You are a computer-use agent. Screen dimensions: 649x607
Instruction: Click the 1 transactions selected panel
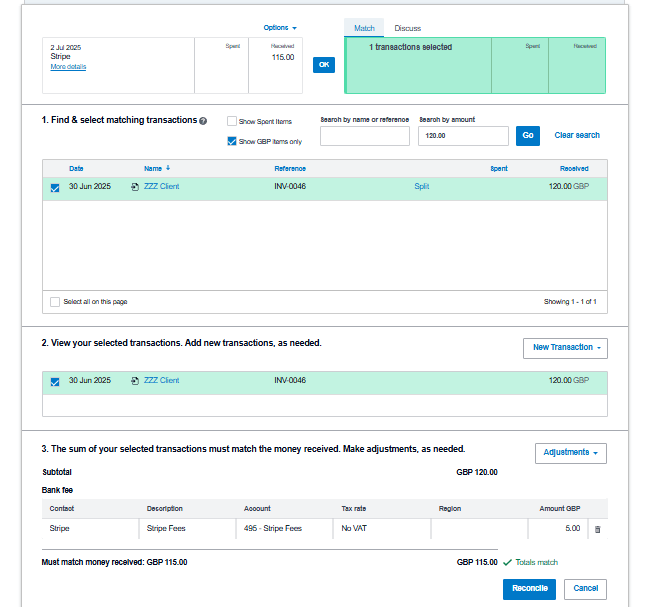click(475, 65)
